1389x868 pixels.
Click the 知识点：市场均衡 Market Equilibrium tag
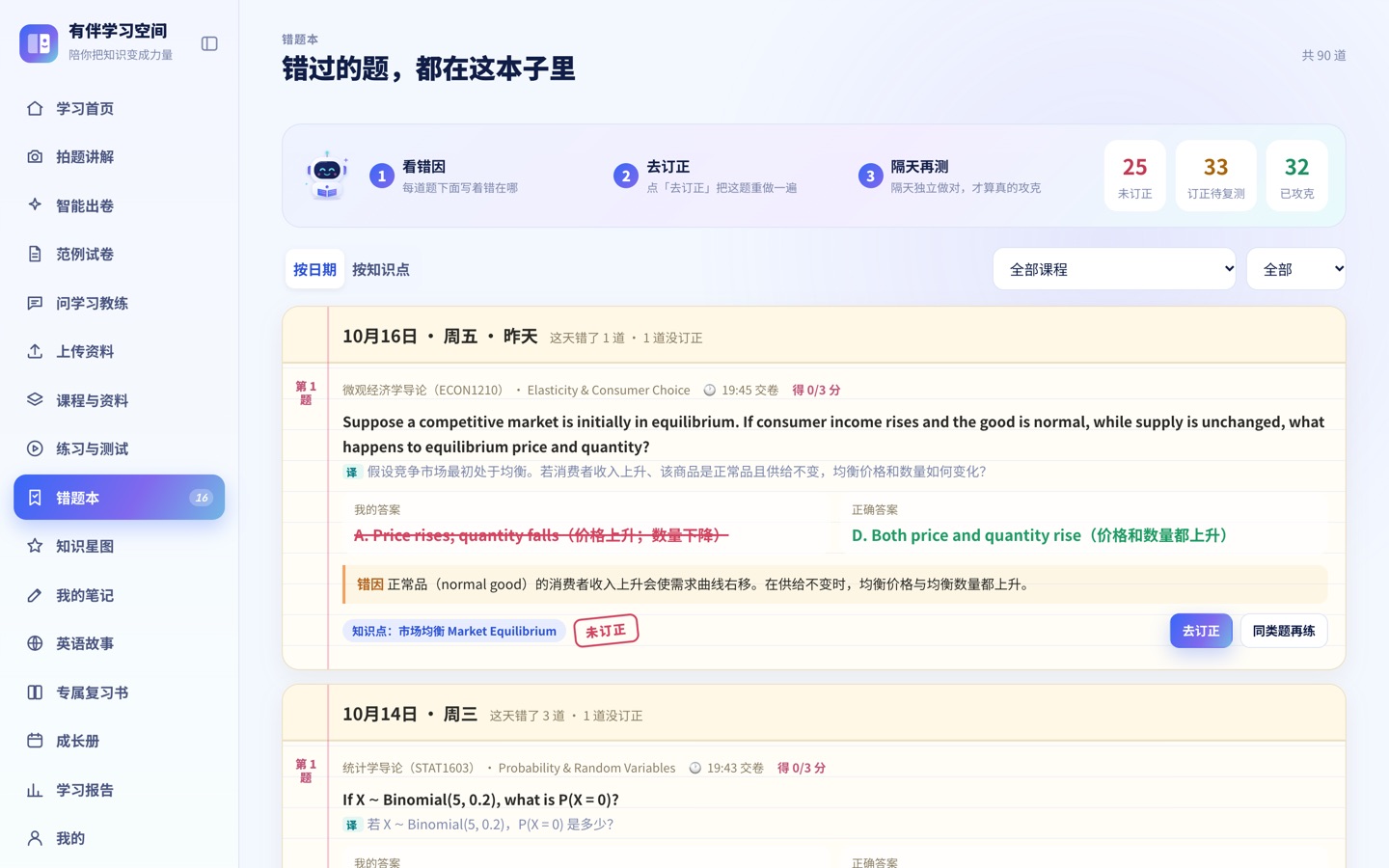pos(454,631)
